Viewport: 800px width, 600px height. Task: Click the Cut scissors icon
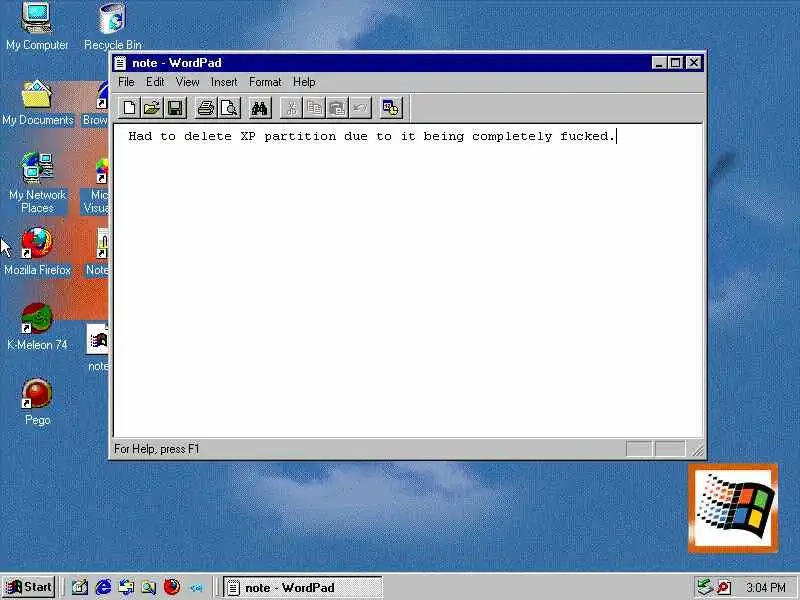pyautogui.click(x=291, y=108)
